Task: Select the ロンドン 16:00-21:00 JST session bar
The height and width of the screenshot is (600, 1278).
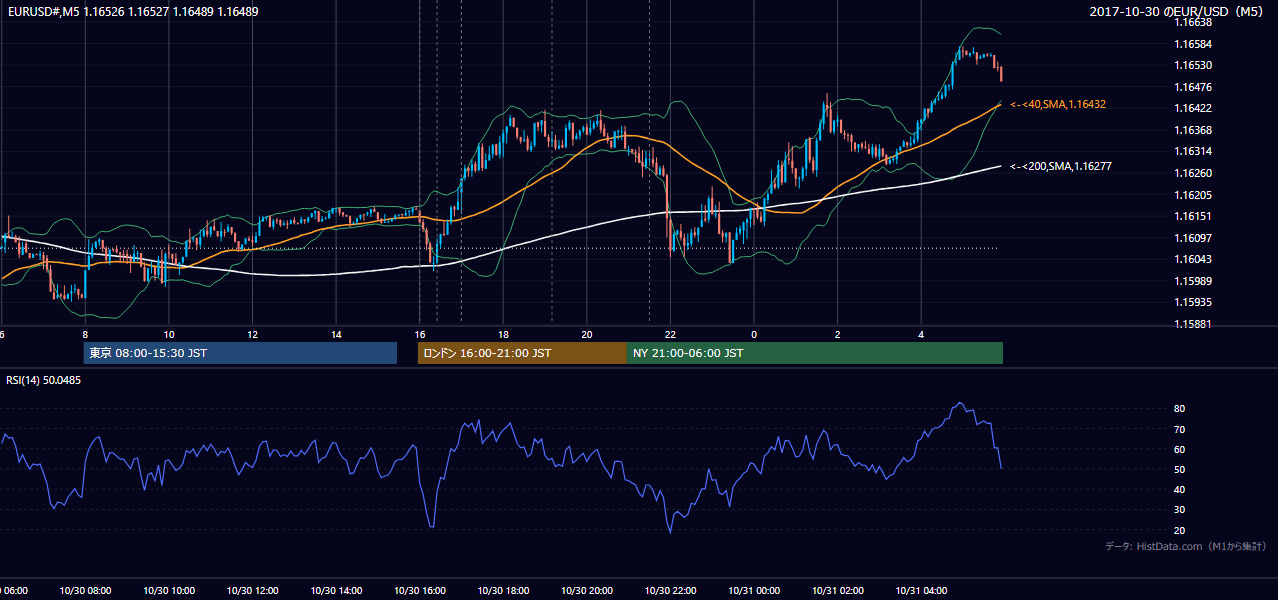Action: [522, 353]
